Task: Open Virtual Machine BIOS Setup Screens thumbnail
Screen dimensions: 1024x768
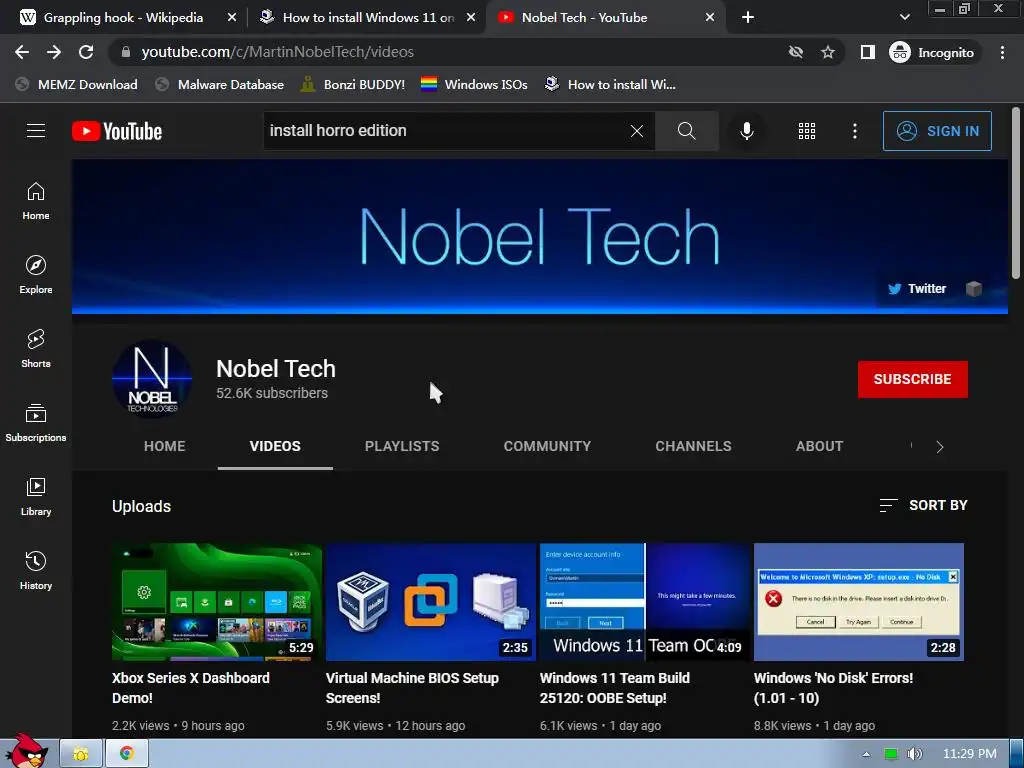Action: pyautogui.click(x=430, y=601)
